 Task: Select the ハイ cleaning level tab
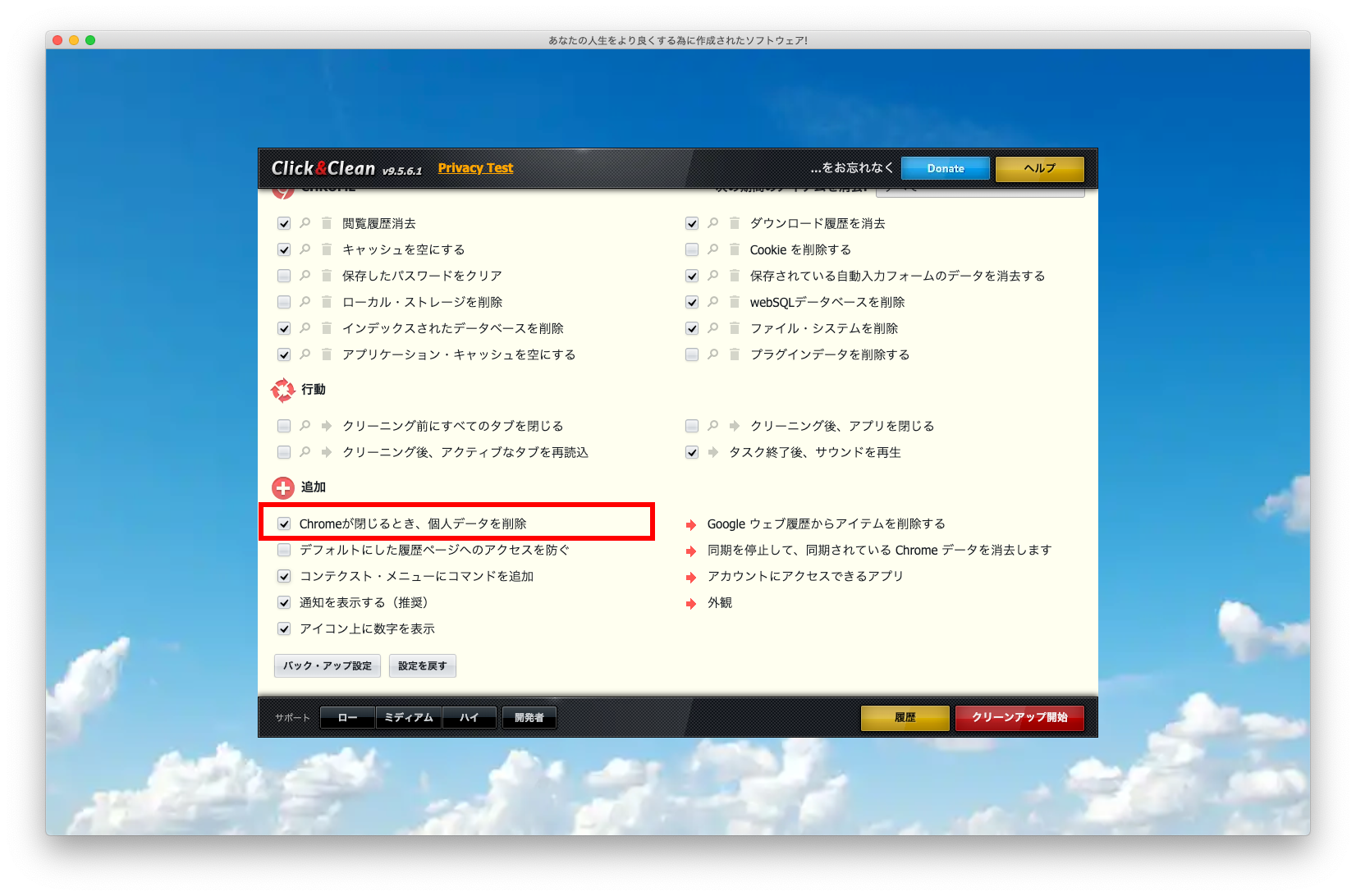pos(470,717)
